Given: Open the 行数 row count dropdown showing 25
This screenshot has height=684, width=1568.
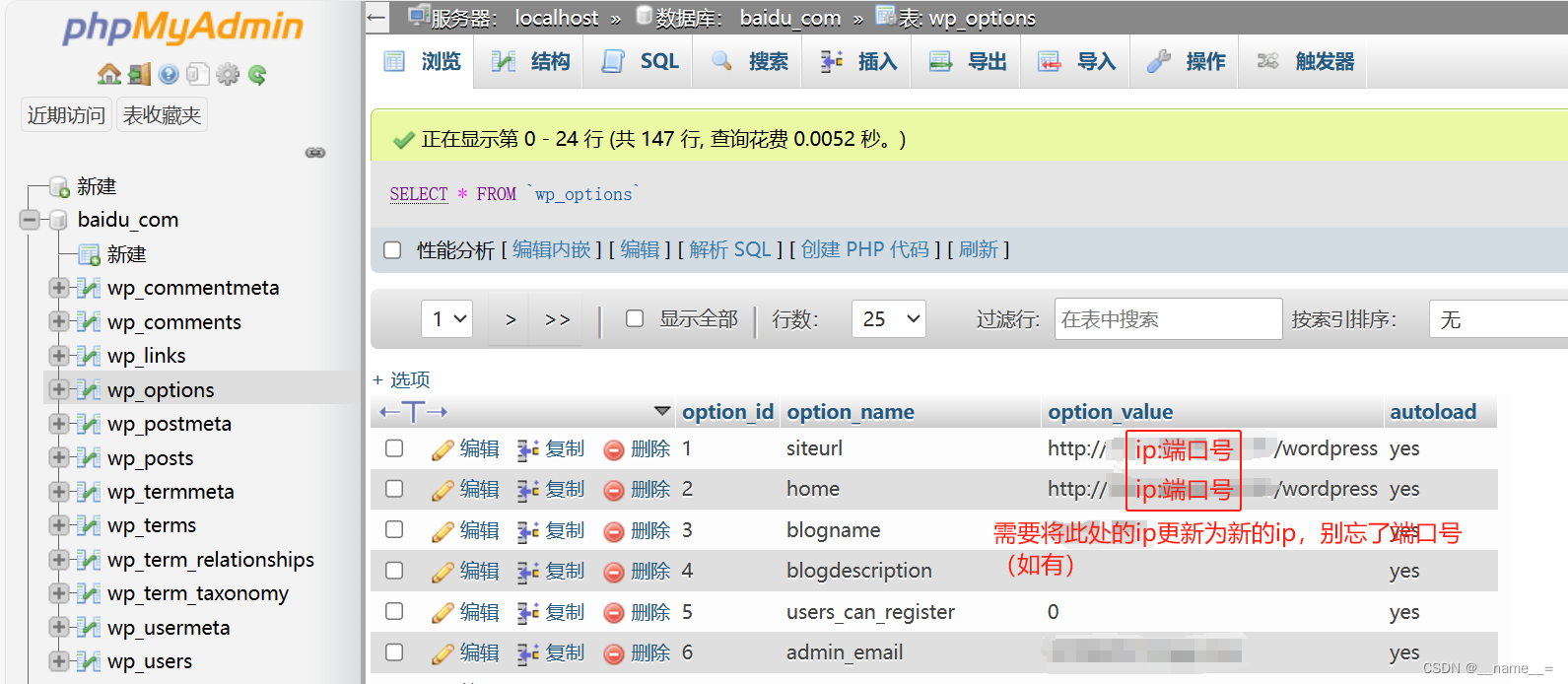Looking at the screenshot, I should (x=889, y=318).
